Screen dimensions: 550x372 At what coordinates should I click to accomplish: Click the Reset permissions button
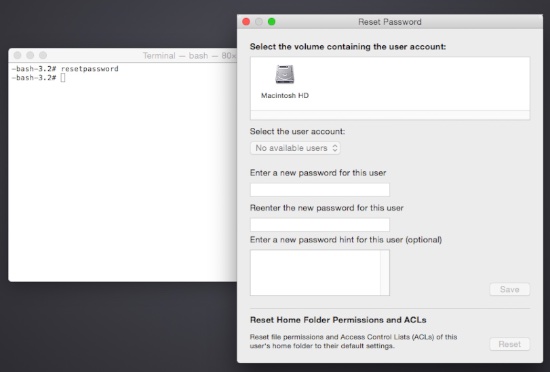[509, 344]
